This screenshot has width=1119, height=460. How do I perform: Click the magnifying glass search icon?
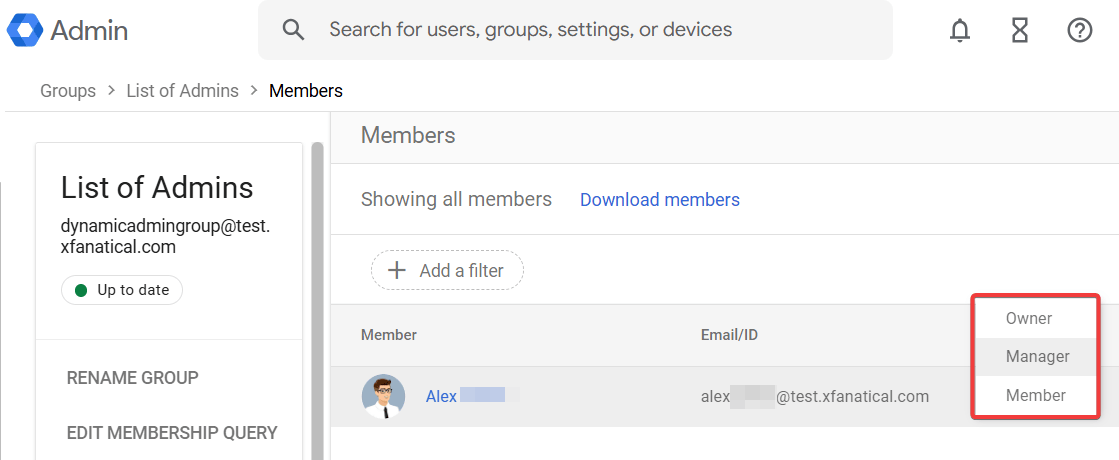tap(293, 30)
